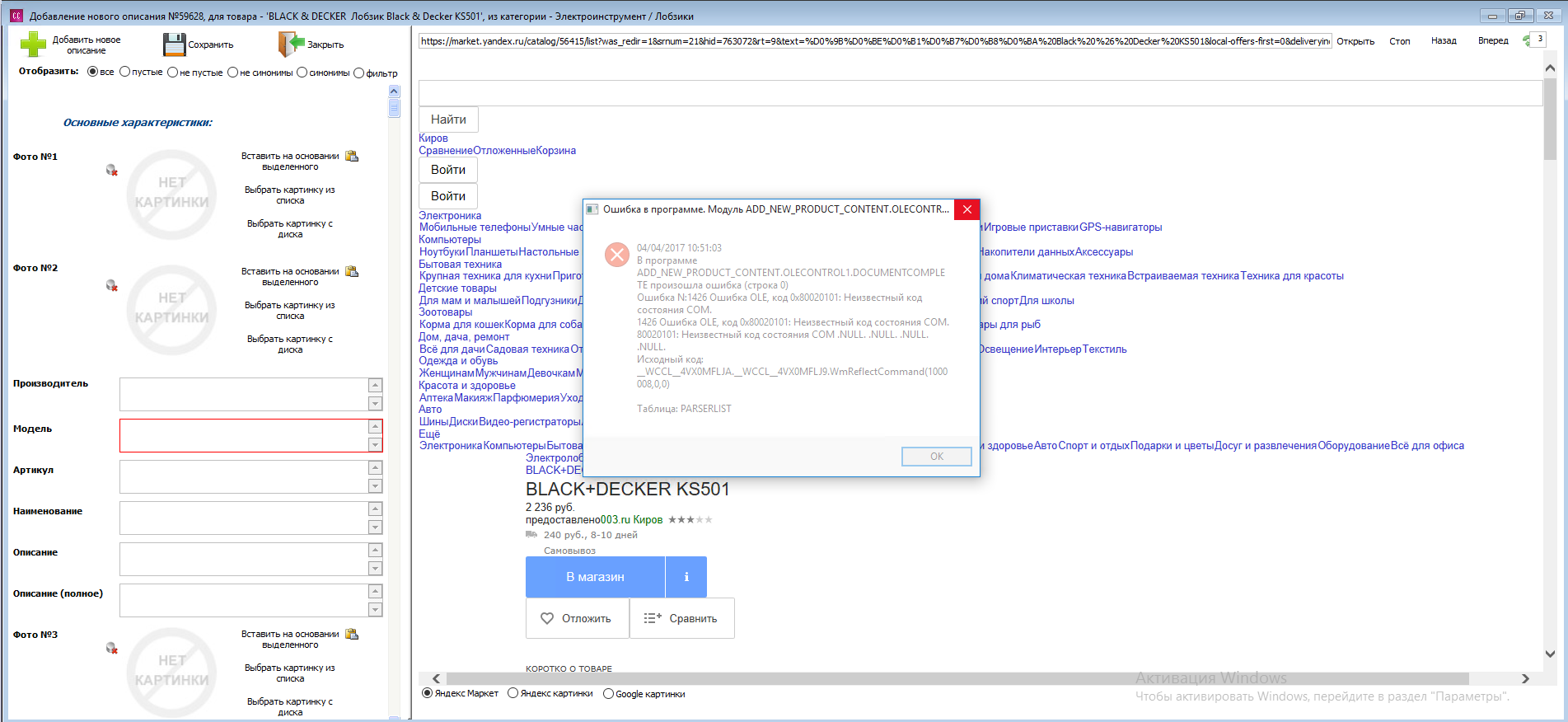
Task: Click 'Вставить на основании выделенного' for Фото №3
Action: coord(290,640)
